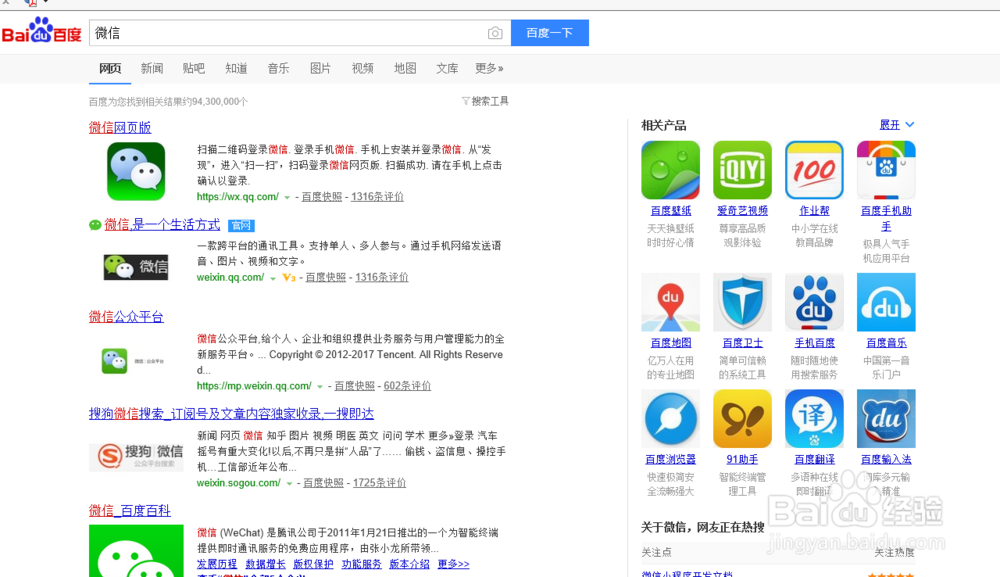Open 百度快照 for weixin.qq.com result
This screenshot has width=1000, height=577.
point(326,277)
